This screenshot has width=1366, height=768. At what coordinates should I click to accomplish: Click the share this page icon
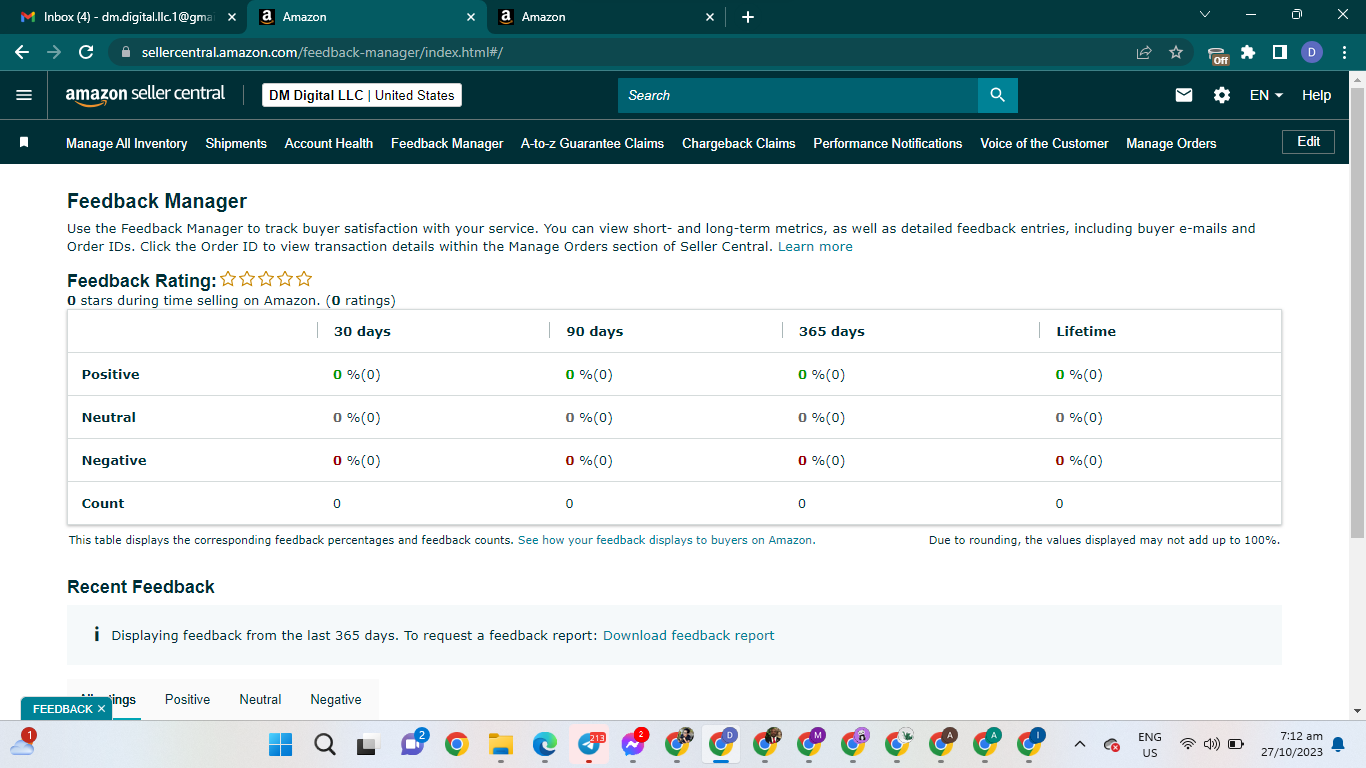click(x=1144, y=52)
